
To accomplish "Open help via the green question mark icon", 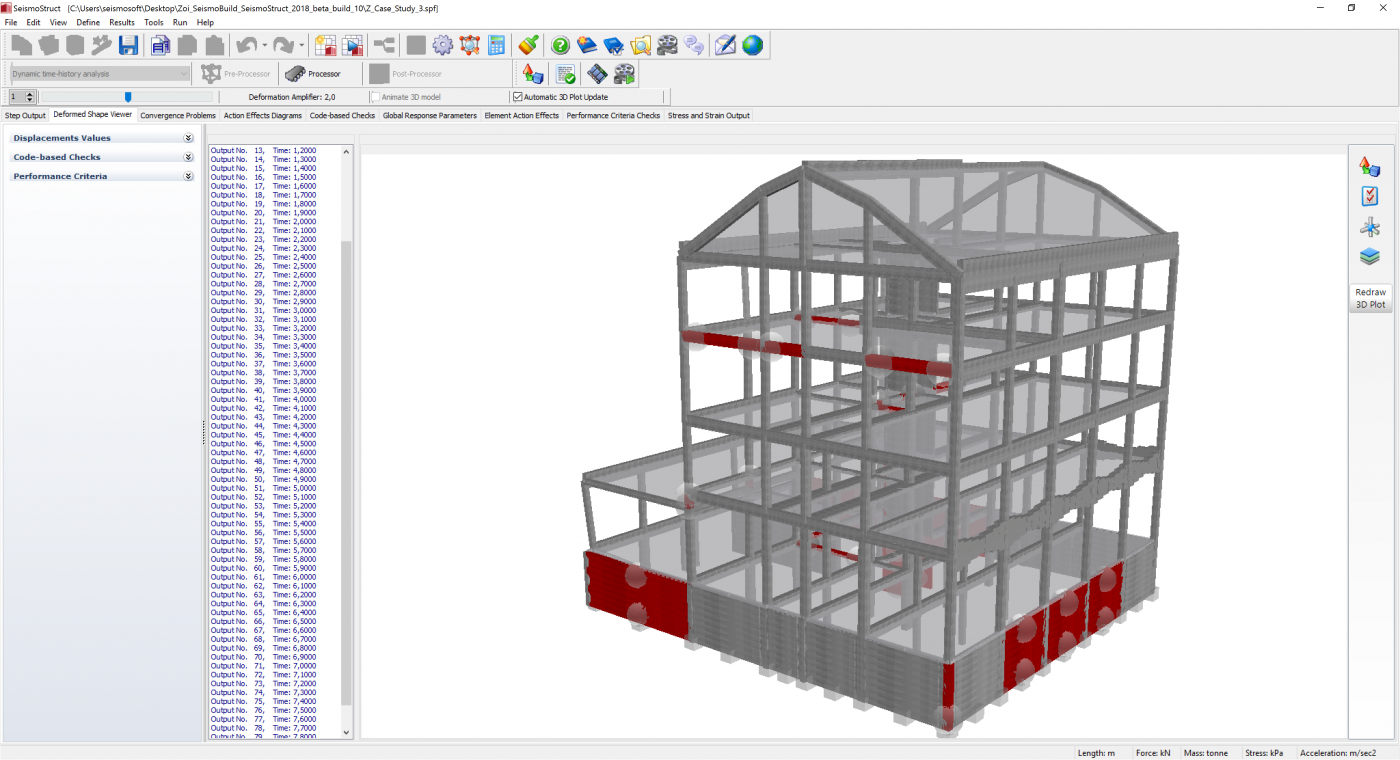I will [x=560, y=45].
